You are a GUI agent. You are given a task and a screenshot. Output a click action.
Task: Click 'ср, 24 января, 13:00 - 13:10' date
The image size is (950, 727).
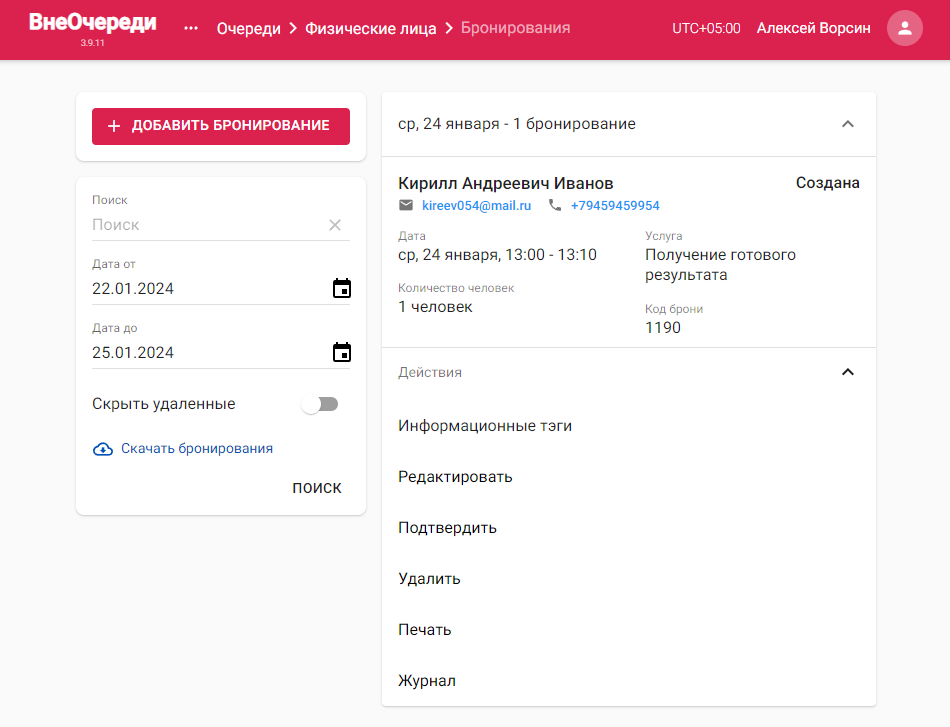click(x=497, y=255)
